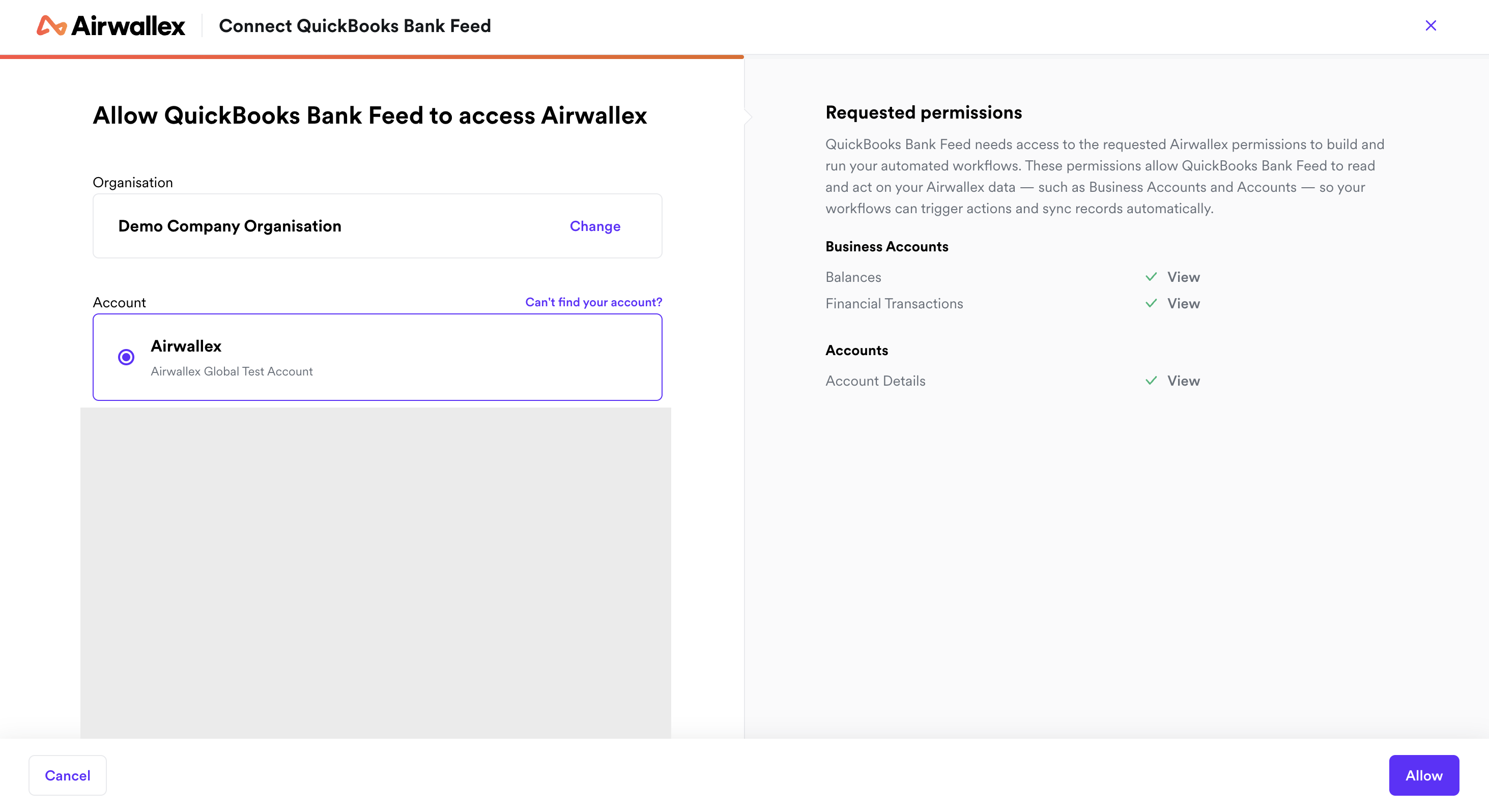Click the Financial Transactions View checkmark icon
1489x812 pixels.
point(1151,303)
